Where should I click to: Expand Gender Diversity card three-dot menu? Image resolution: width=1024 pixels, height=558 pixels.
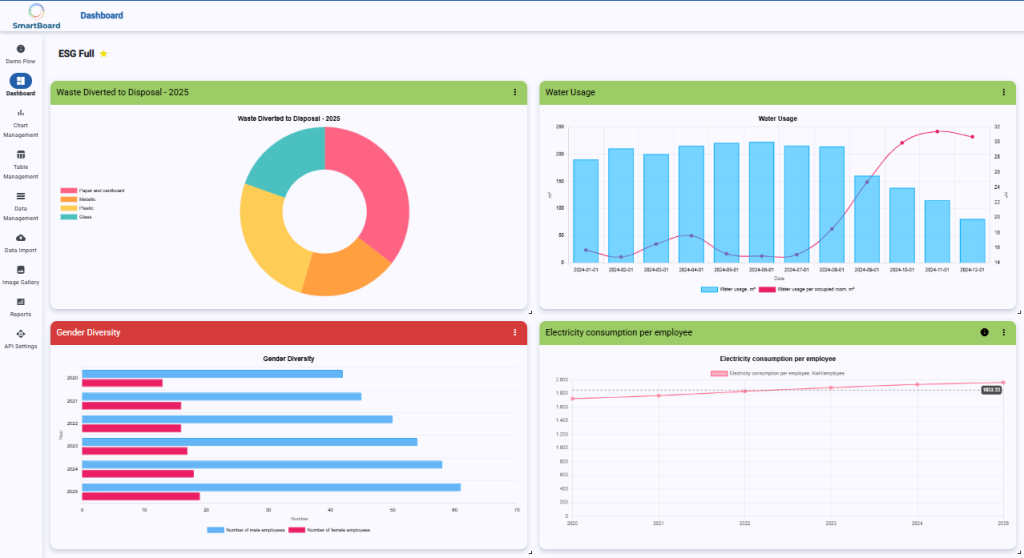tap(515, 332)
